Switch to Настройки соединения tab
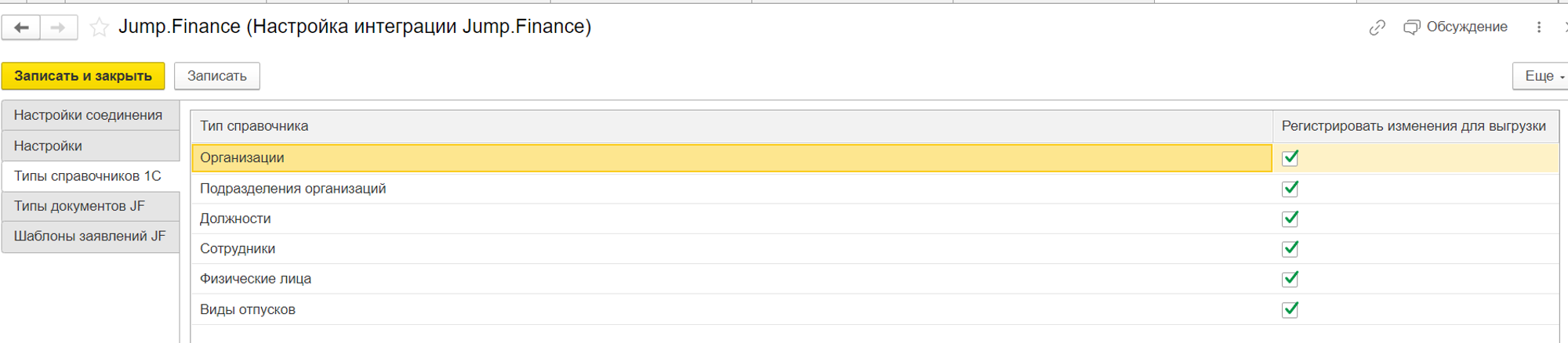 (x=89, y=115)
